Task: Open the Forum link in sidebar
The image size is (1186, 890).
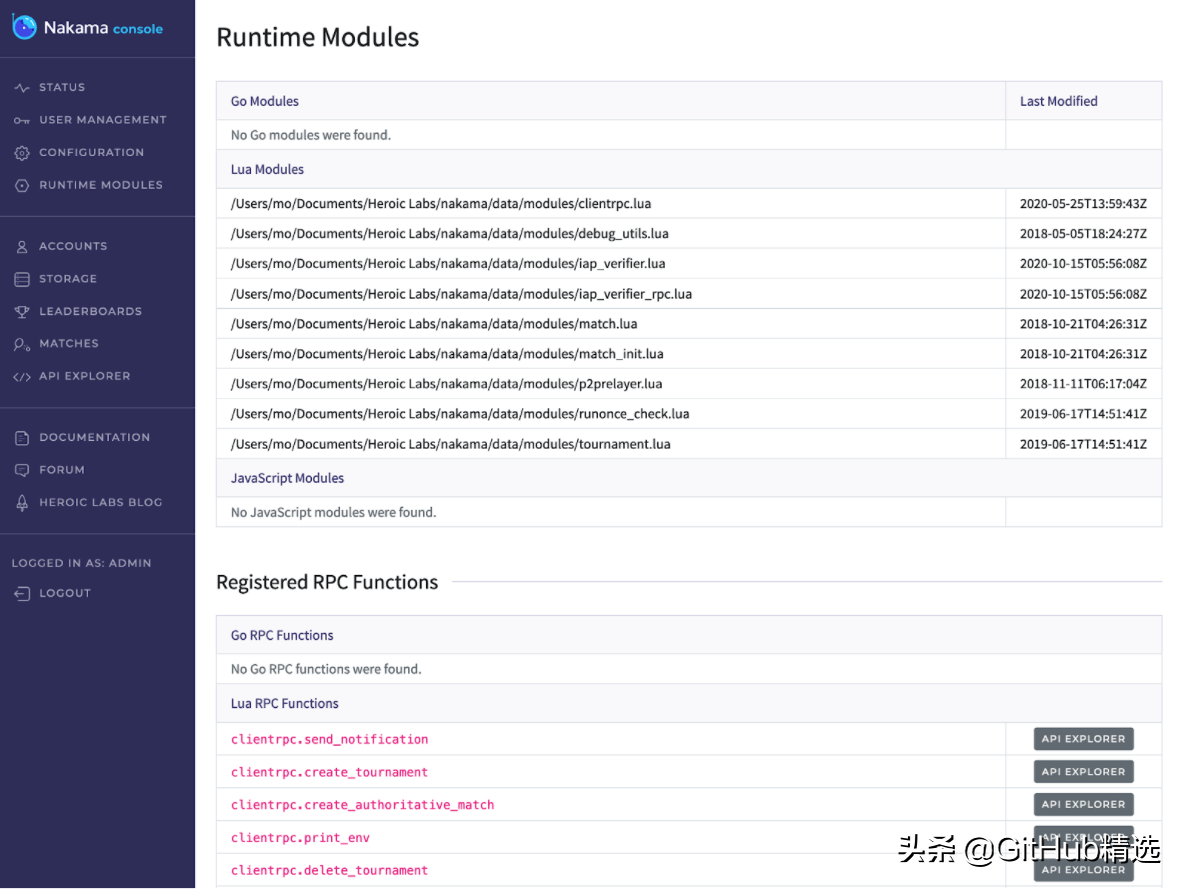Action: [62, 470]
